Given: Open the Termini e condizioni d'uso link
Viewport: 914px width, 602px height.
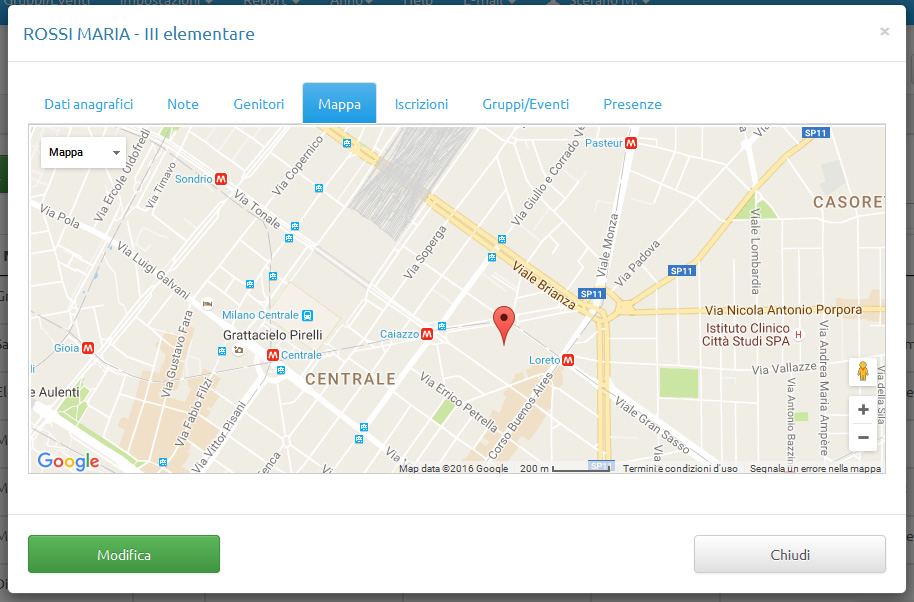Looking at the screenshot, I should [680, 469].
